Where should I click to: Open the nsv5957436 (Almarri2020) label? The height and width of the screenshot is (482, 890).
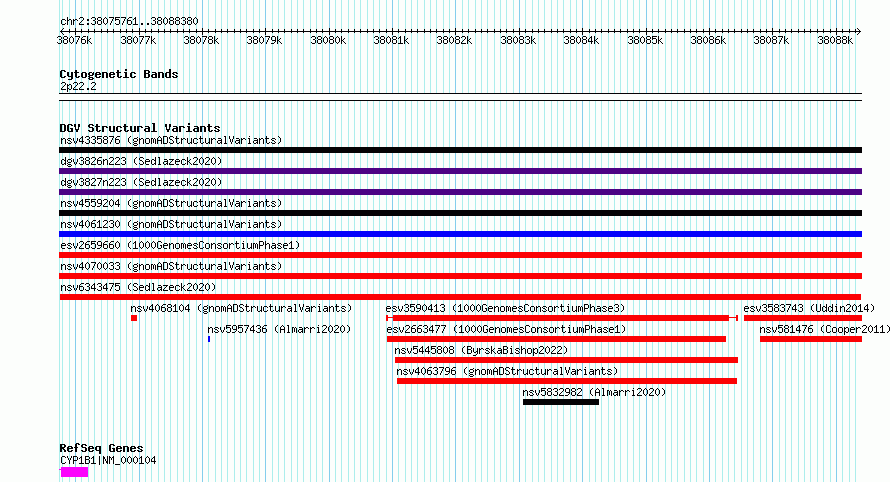tap(279, 329)
